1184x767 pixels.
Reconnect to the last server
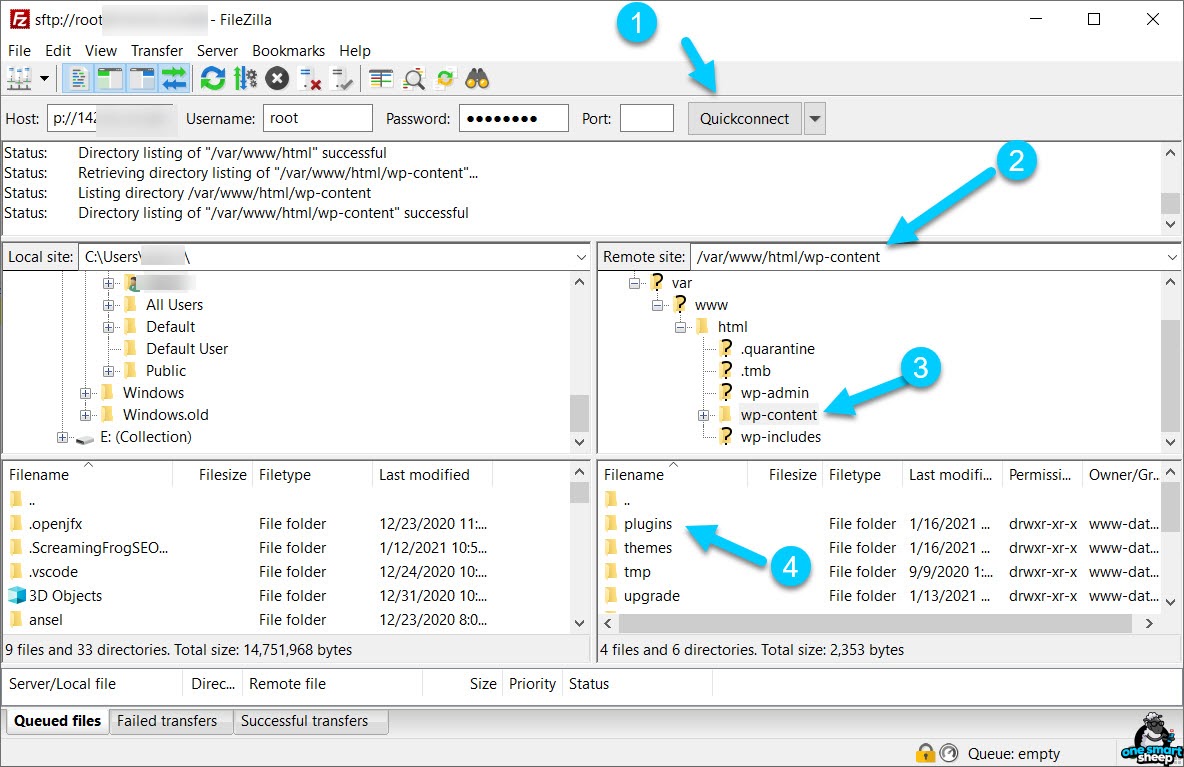point(342,79)
